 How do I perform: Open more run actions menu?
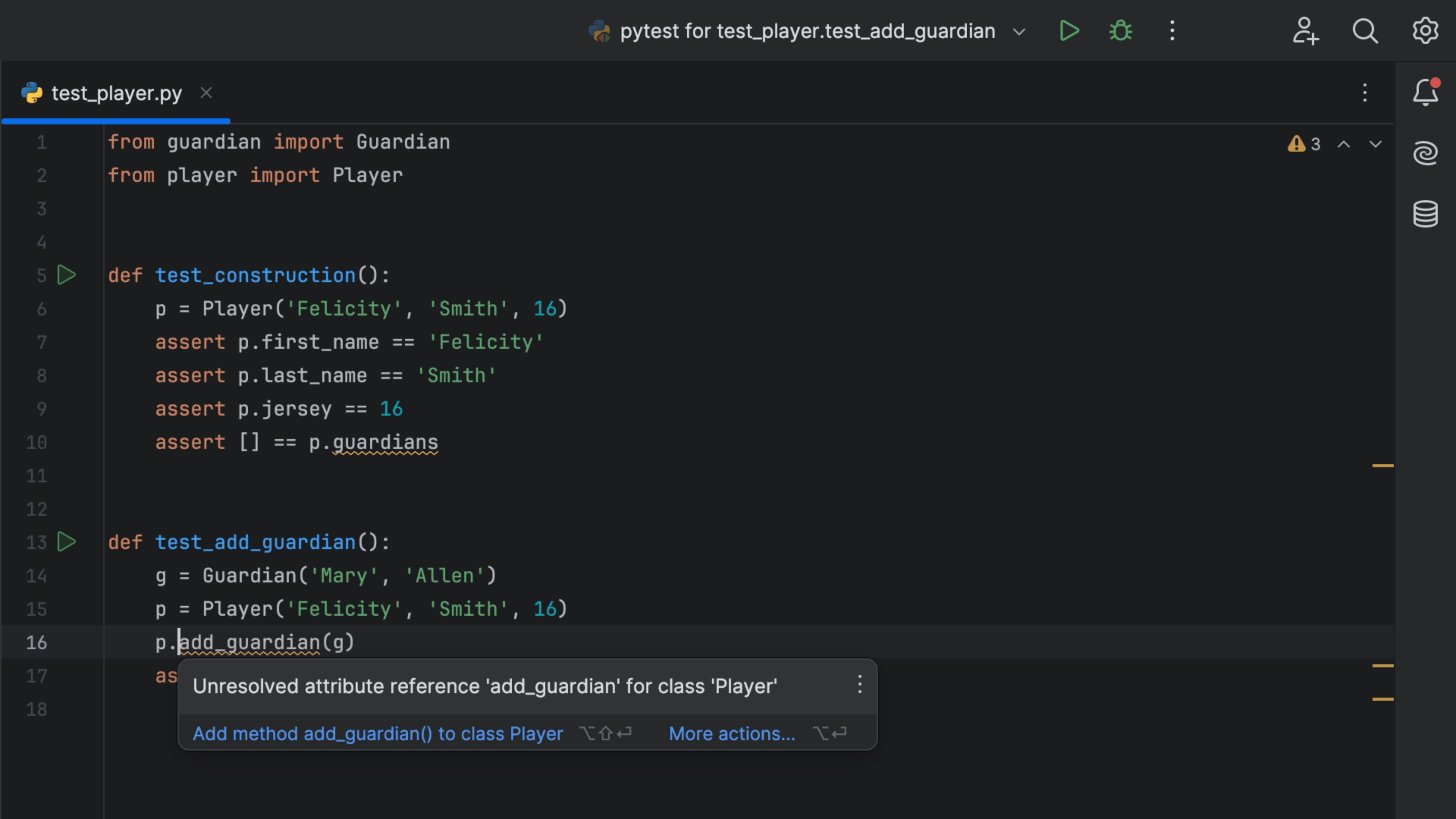(x=1172, y=31)
